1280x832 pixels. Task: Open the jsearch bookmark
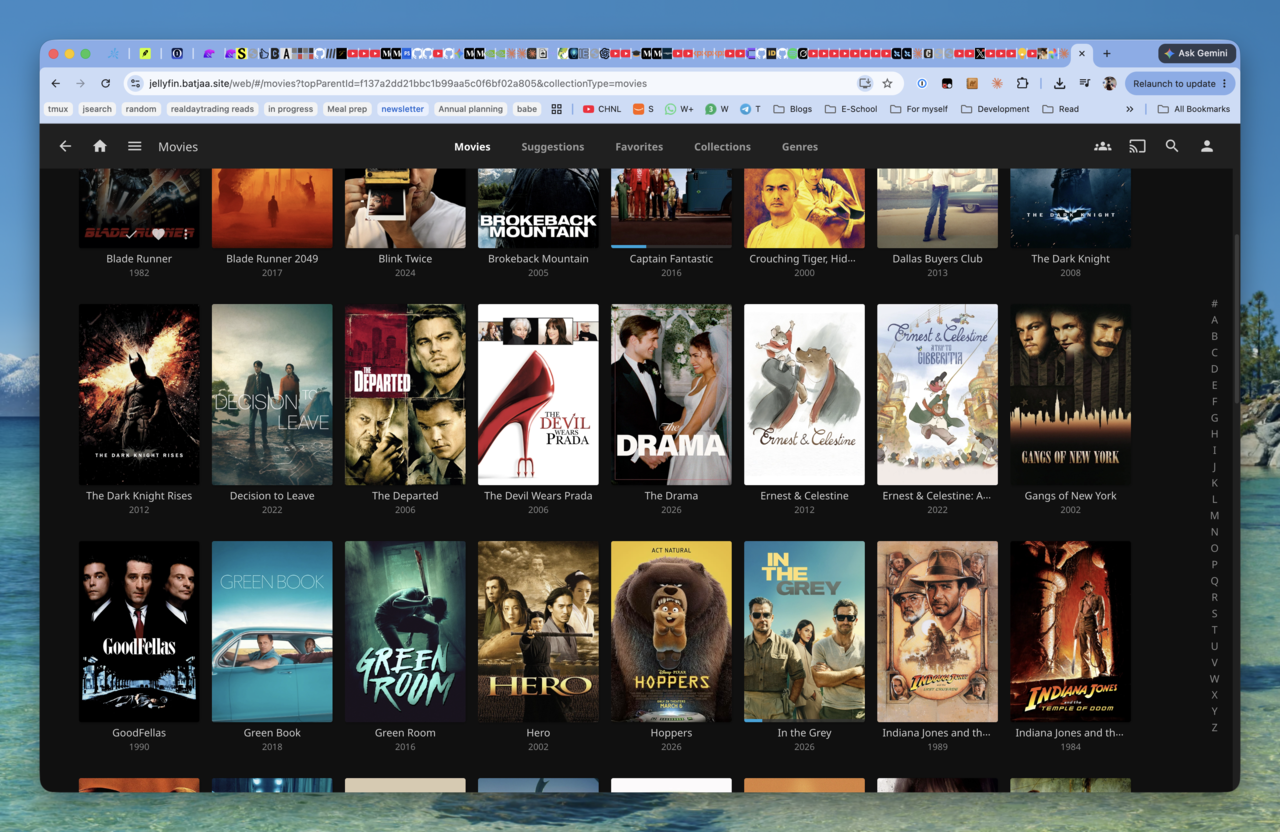97,109
